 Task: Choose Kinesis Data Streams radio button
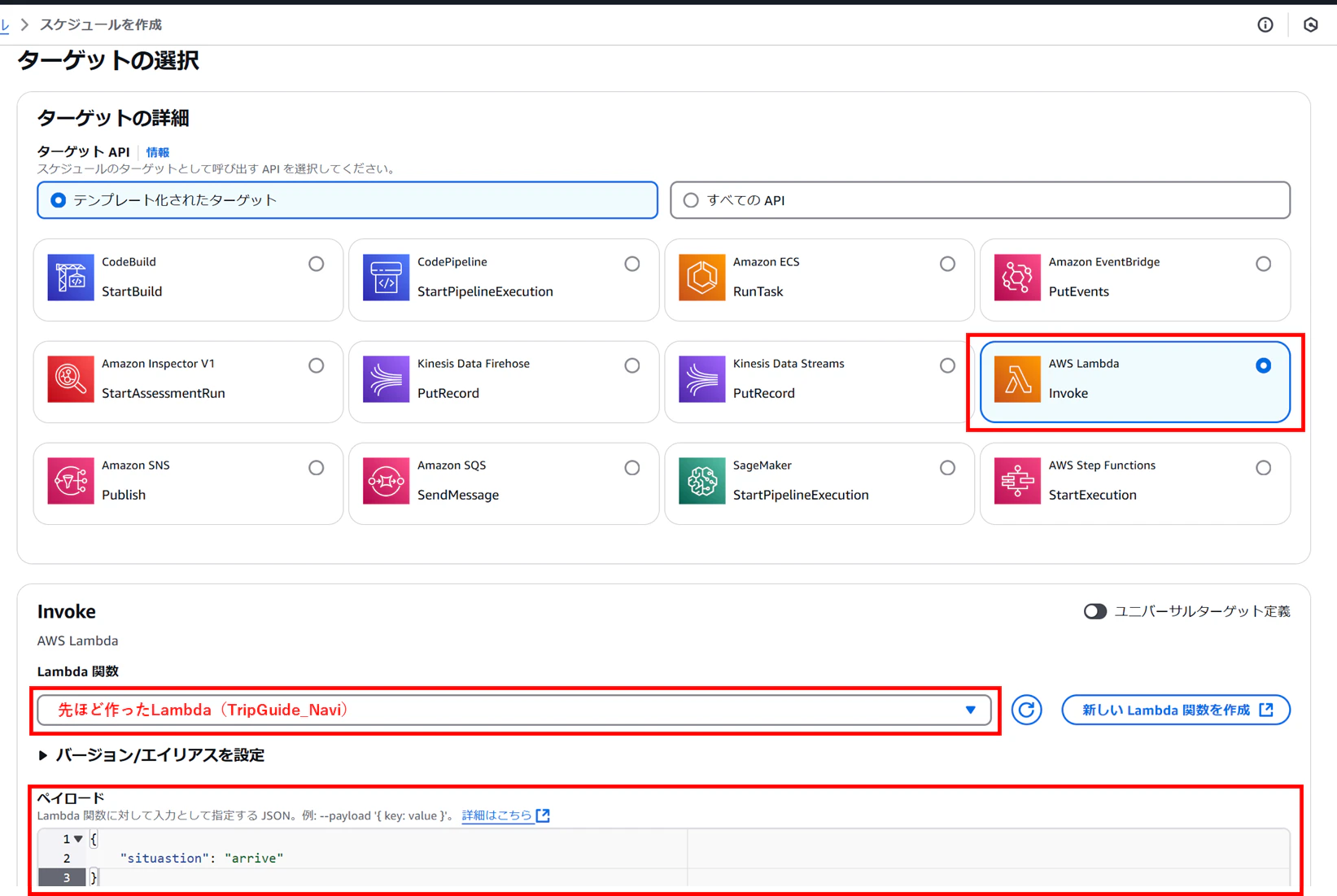pos(947,365)
